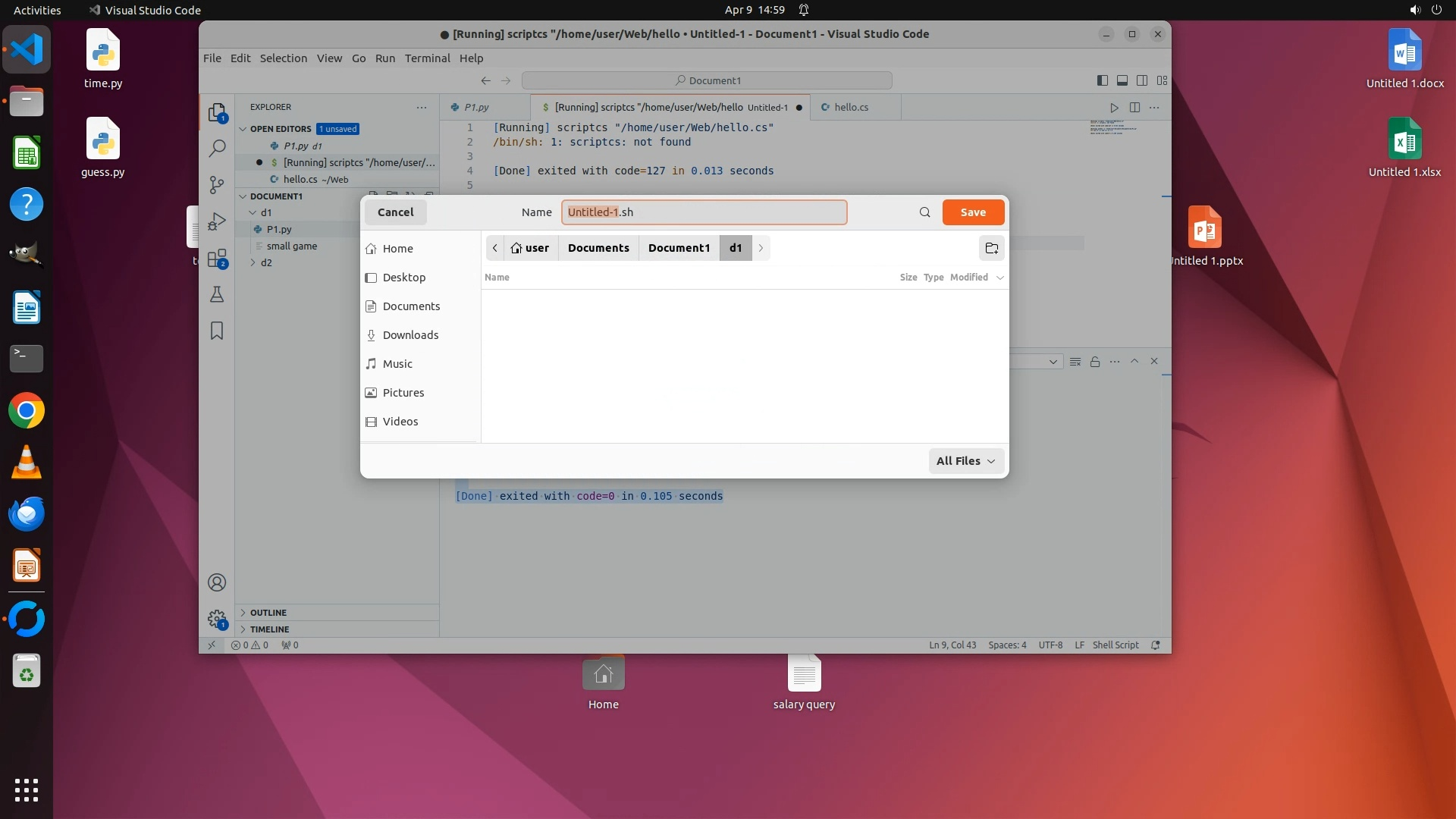Open Run and Debug view icon
This screenshot has width=1456, height=819.
click(217, 221)
